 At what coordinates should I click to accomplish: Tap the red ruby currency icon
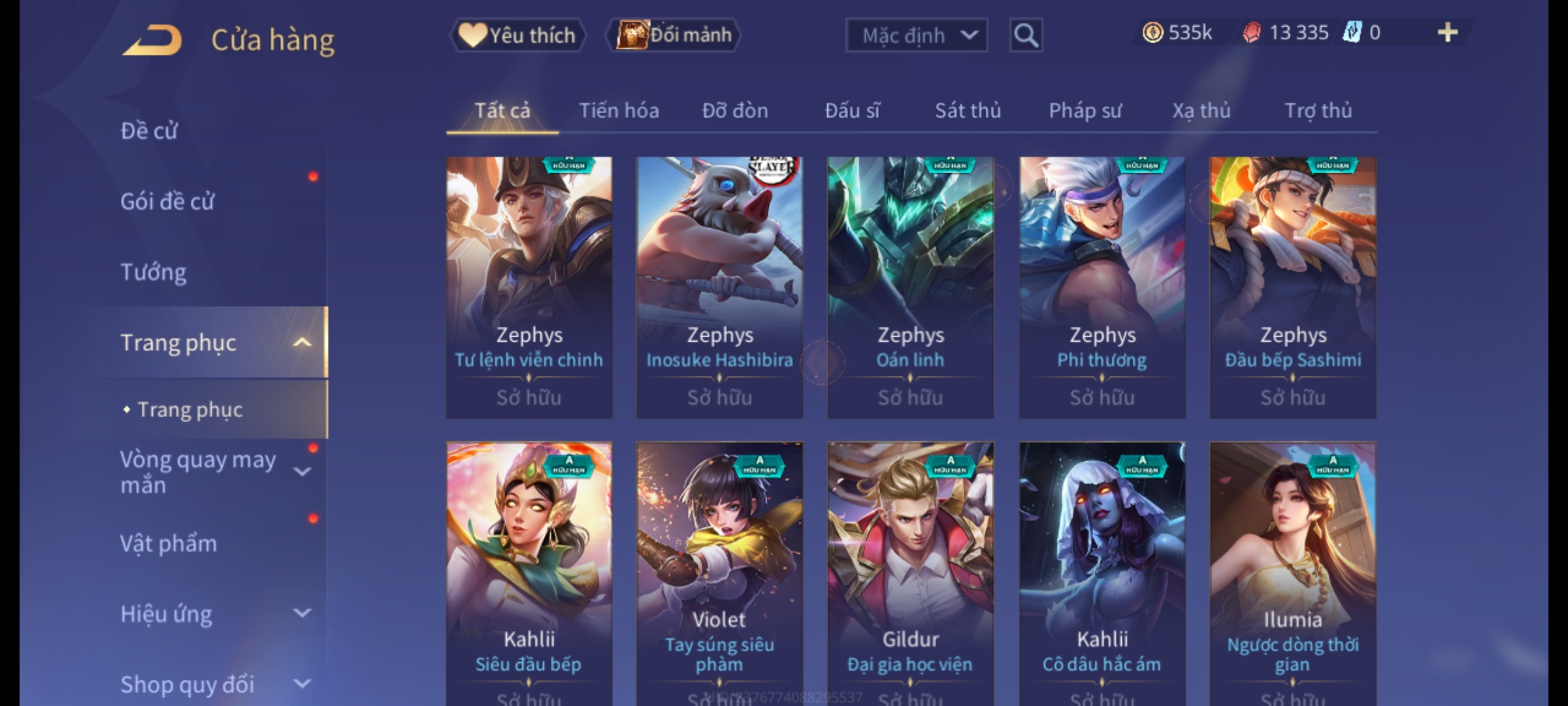coord(1252,33)
